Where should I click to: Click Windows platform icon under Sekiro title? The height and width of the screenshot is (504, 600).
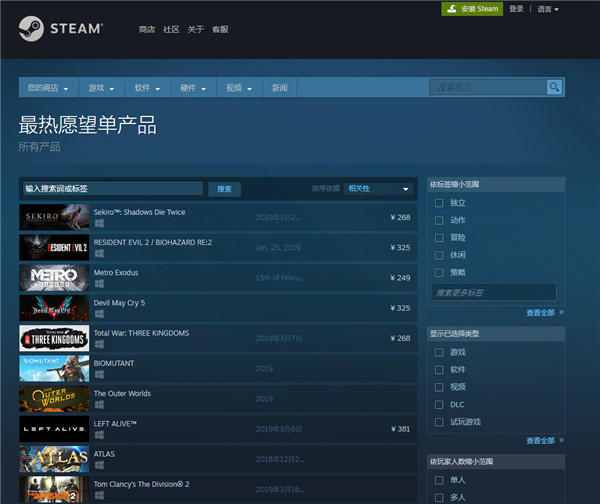(x=99, y=223)
